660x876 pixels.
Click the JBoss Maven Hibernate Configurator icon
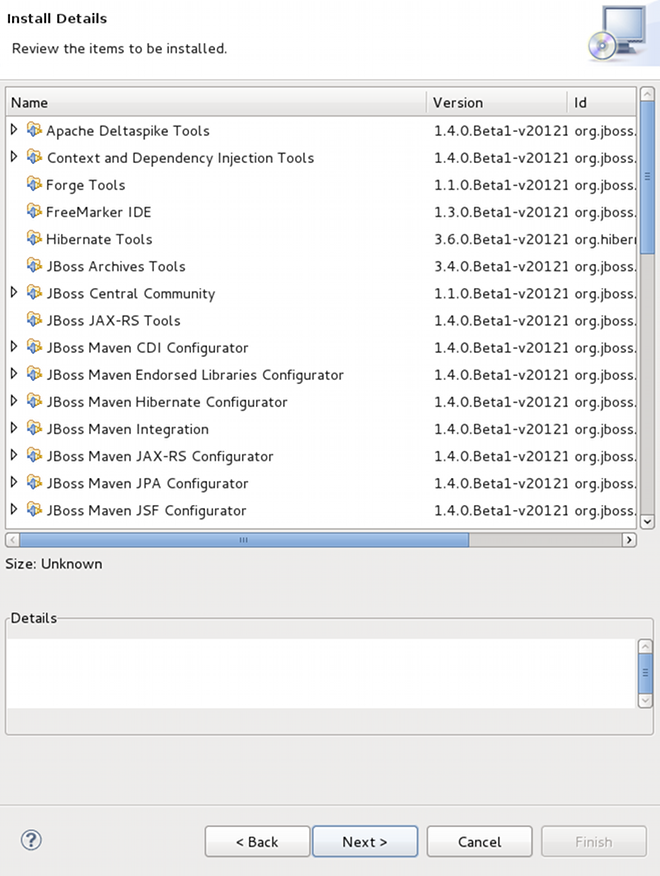(34, 401)
